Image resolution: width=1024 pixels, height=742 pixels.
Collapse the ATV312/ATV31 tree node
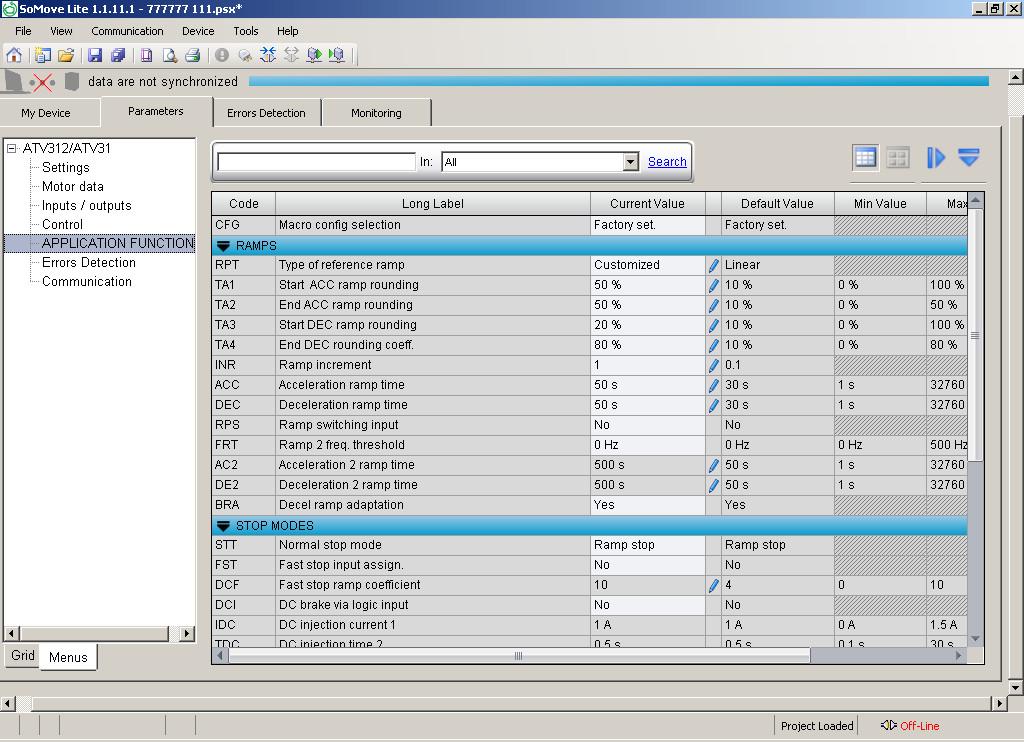[11, 148]
